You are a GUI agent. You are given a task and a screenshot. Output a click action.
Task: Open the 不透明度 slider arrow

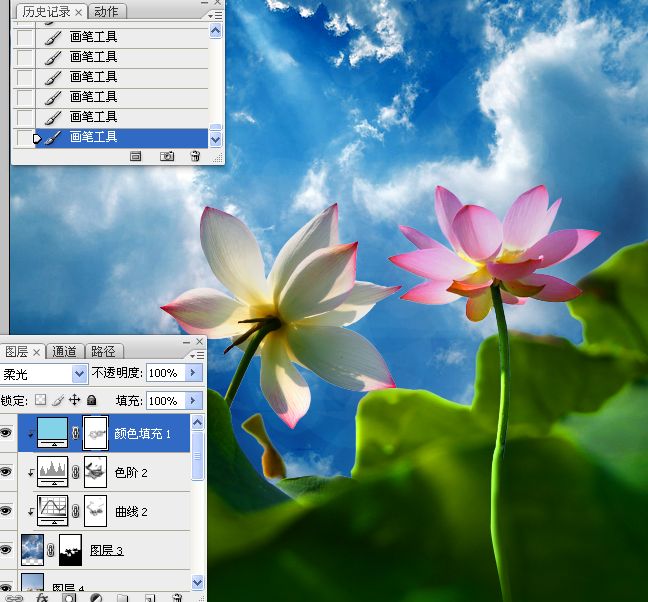click(x=193, y=373)
